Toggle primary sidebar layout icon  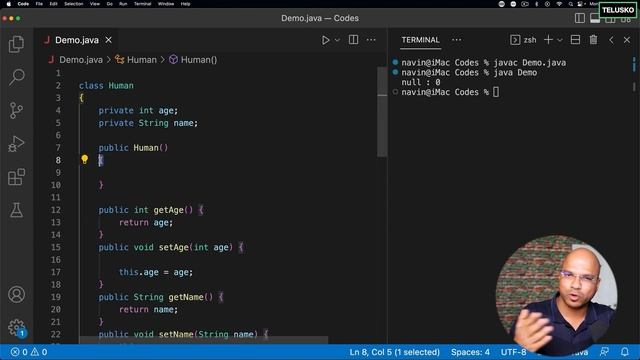coord(580,18)
